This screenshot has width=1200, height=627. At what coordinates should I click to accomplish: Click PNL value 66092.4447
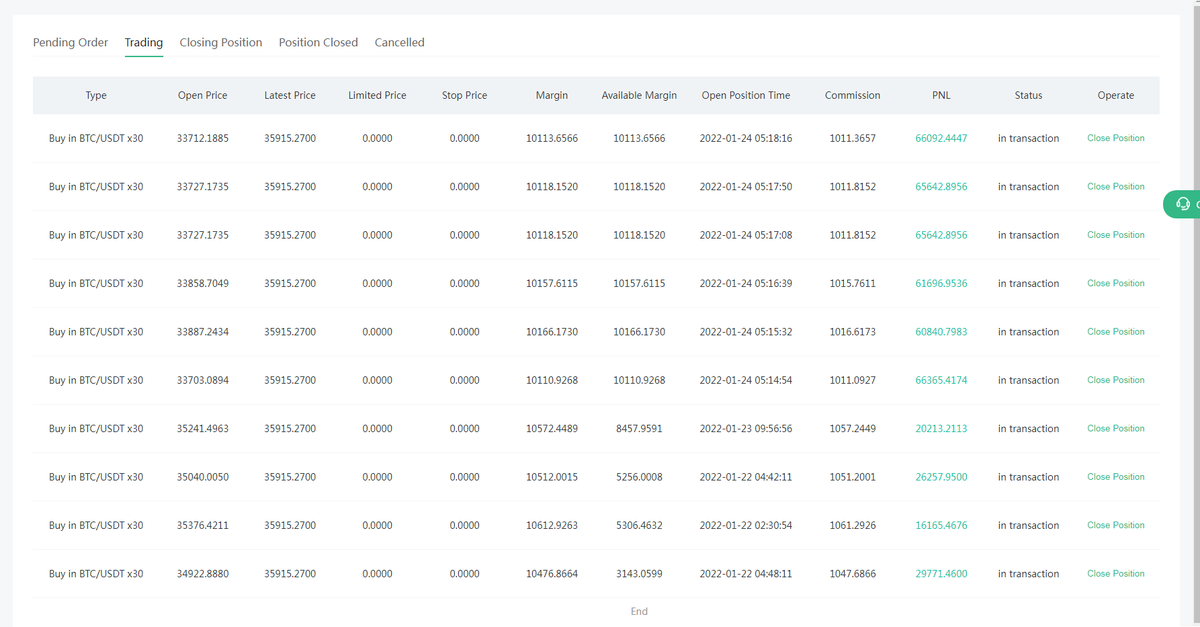pyautogui.click(x=941, y=138)
